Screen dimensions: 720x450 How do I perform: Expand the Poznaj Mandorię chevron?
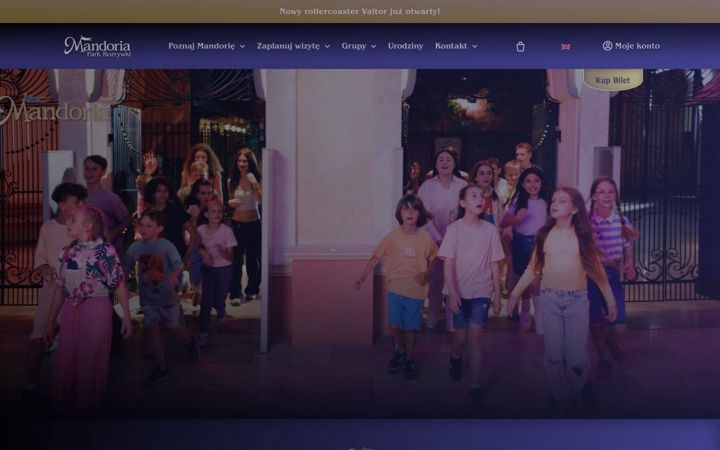[x=242, y=46]
